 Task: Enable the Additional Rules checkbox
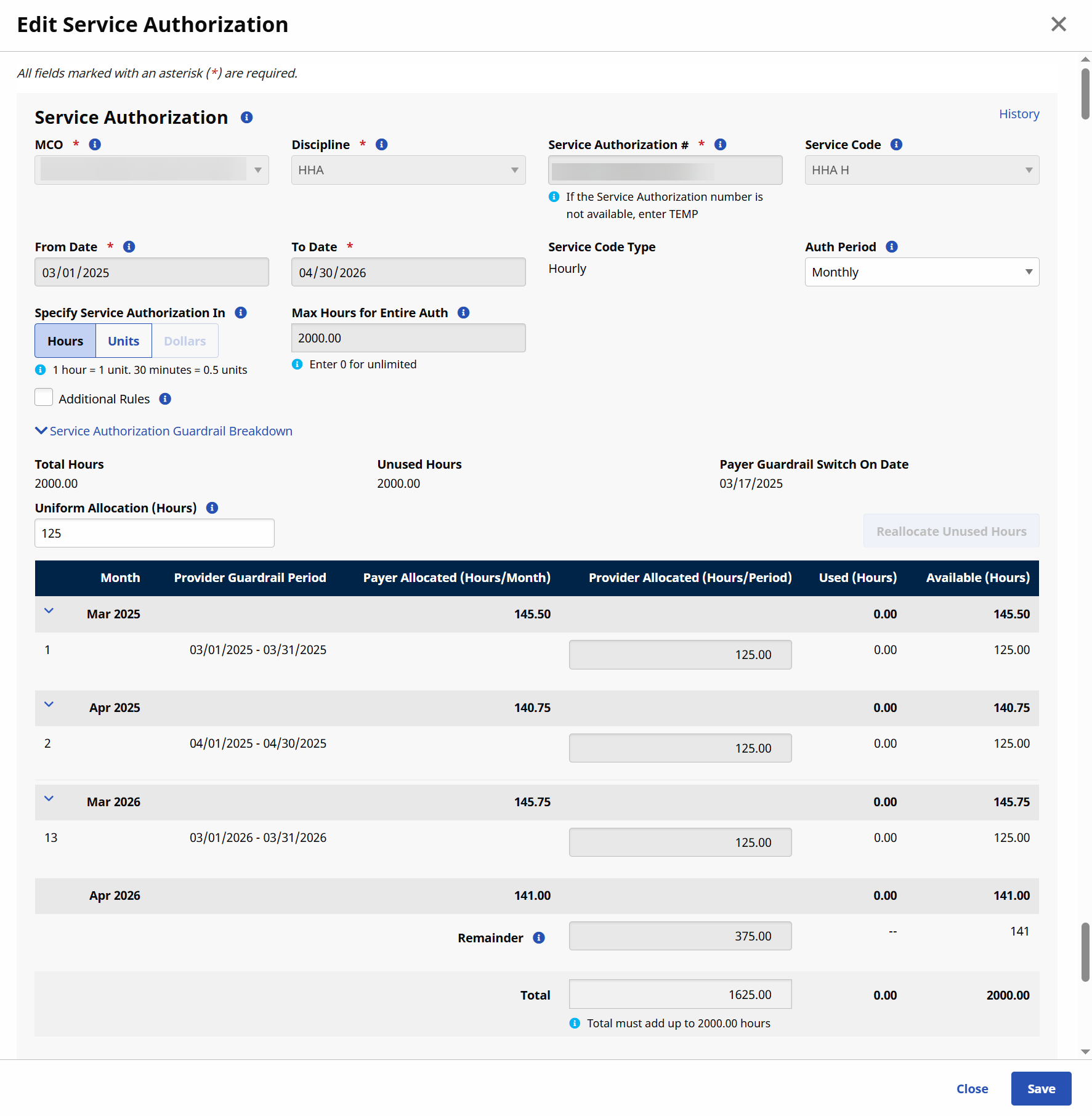(44, 397)
